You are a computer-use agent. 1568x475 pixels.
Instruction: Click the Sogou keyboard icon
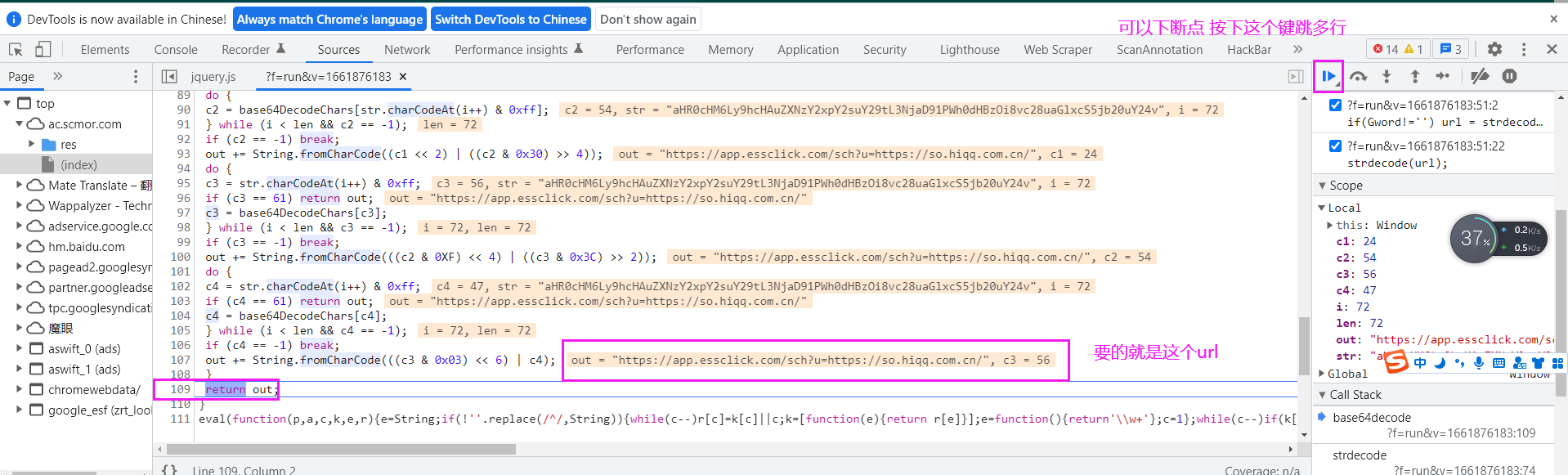tap(1499, 363)
